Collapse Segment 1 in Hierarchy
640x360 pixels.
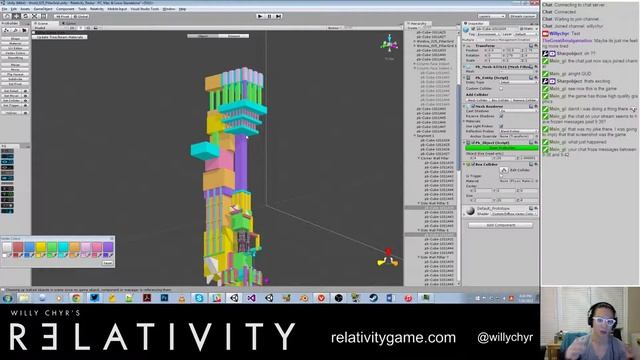pos(415,136)
